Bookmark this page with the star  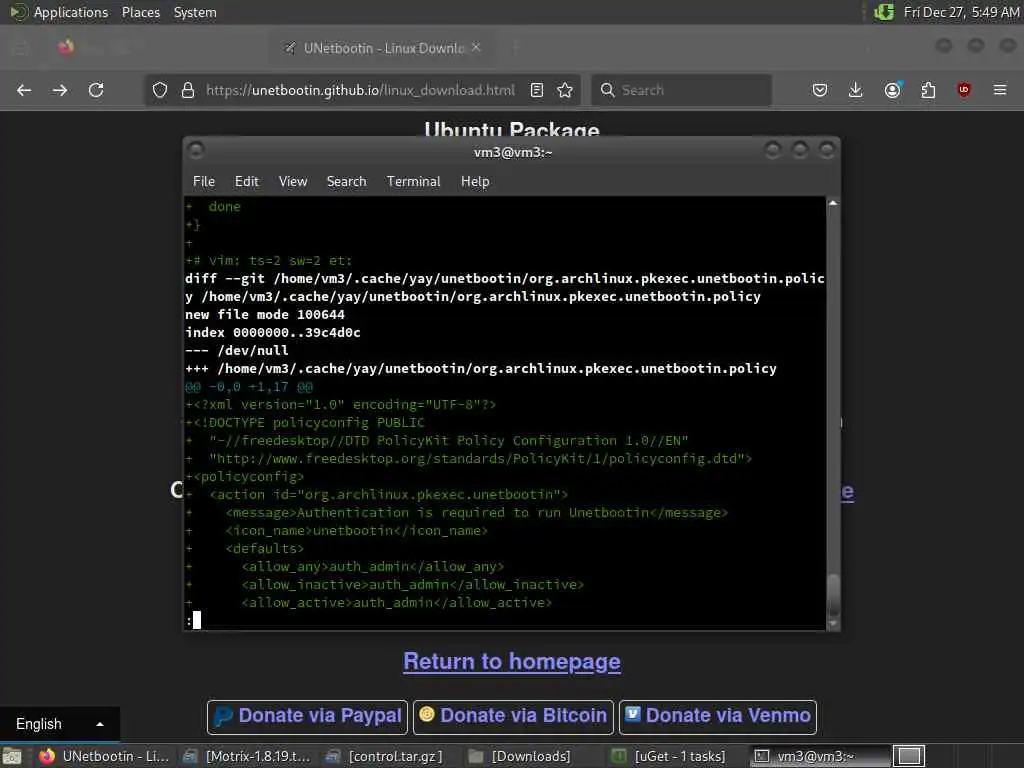point(565,90)
